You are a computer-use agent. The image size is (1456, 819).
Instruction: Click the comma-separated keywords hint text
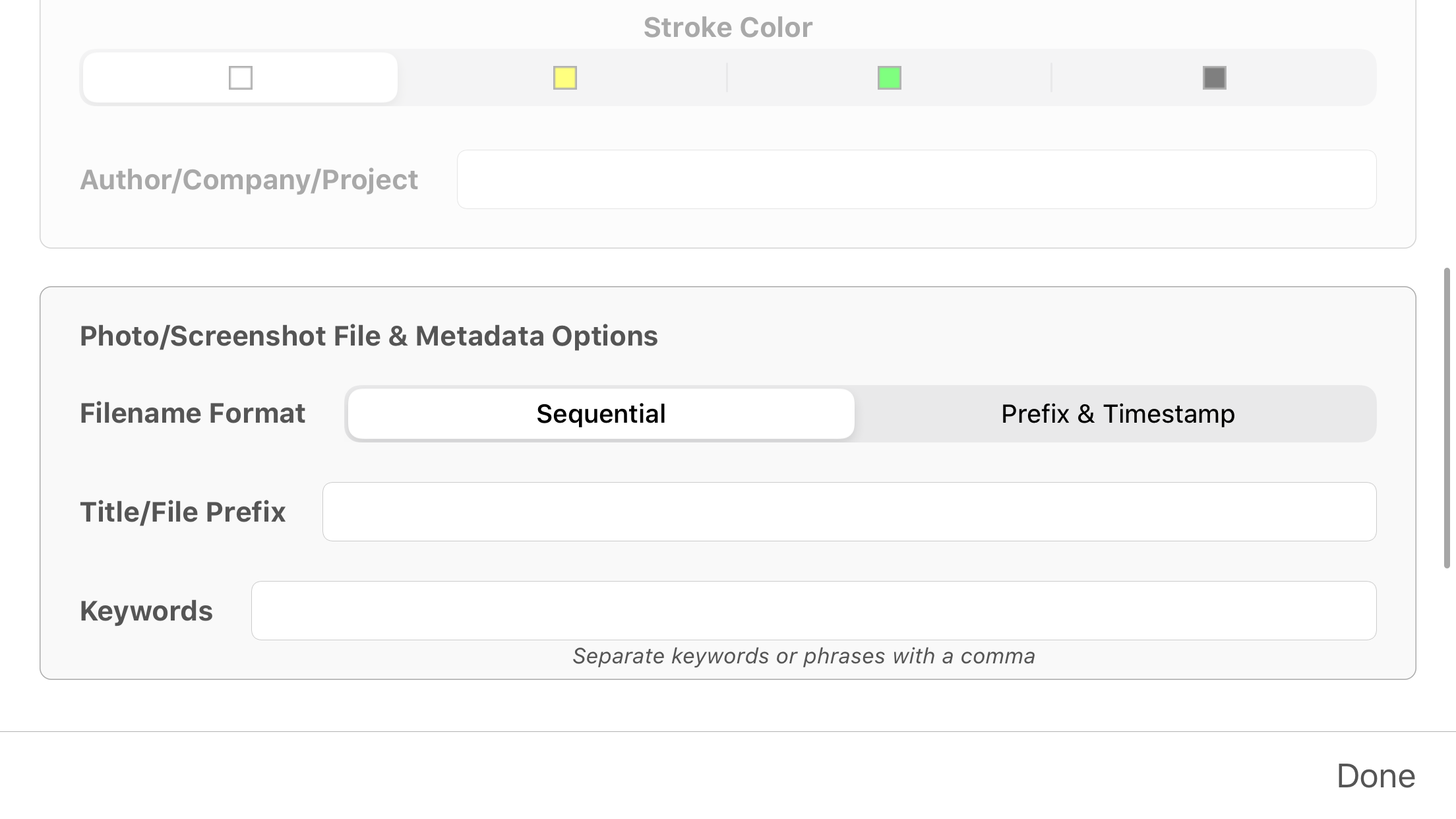coord(803,656)
